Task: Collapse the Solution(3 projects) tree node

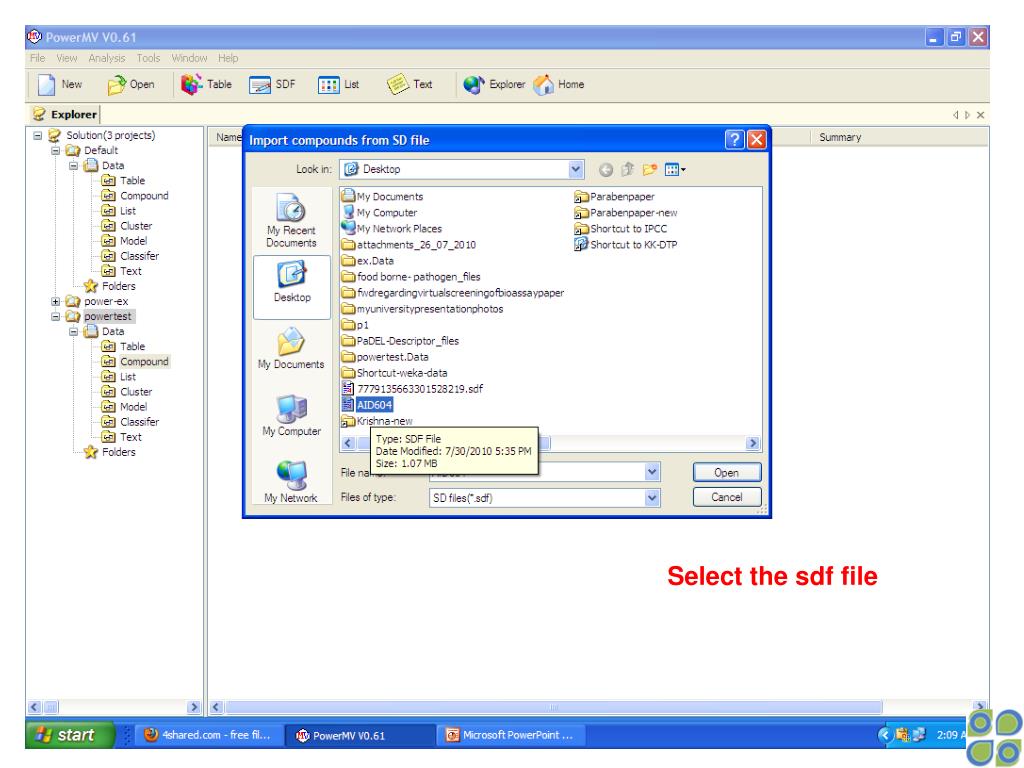Action: (x=37, y=136)
